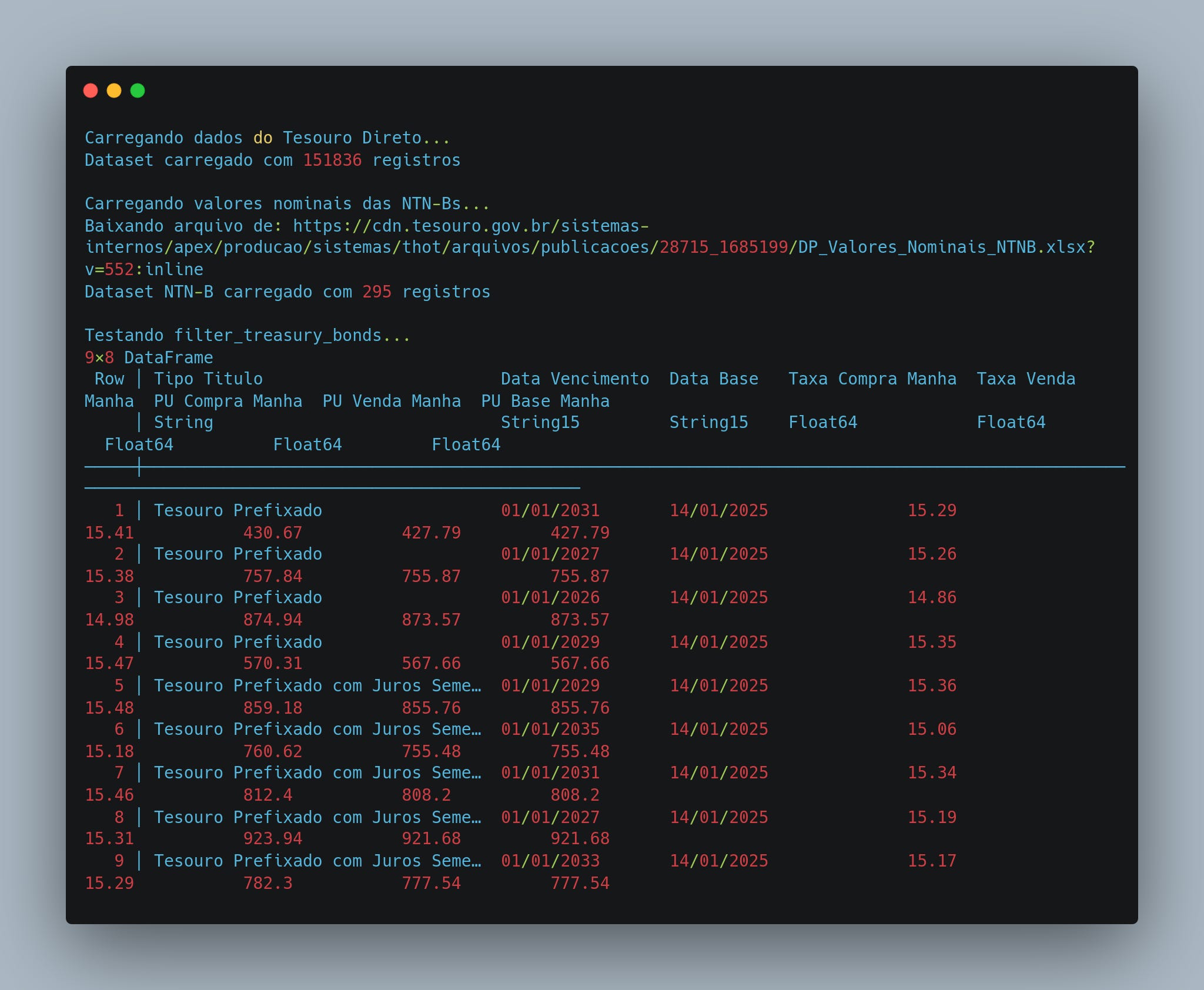Click the 295 NTN-B record count
The image size is (1204, 990).
point(377,292)
